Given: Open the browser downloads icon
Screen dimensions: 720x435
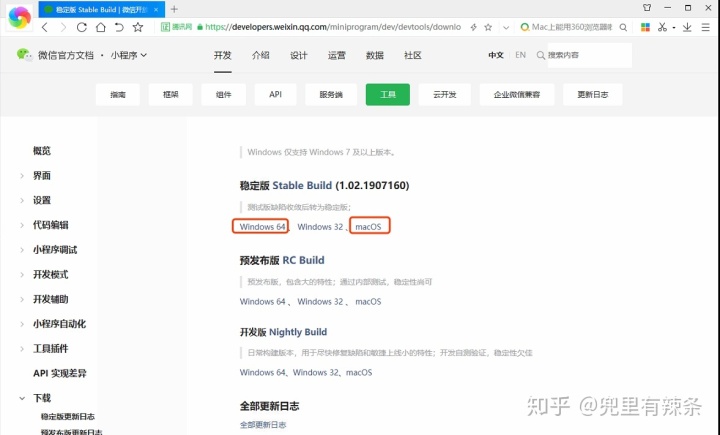Looking at the screenshot, I should pos(687,27).
